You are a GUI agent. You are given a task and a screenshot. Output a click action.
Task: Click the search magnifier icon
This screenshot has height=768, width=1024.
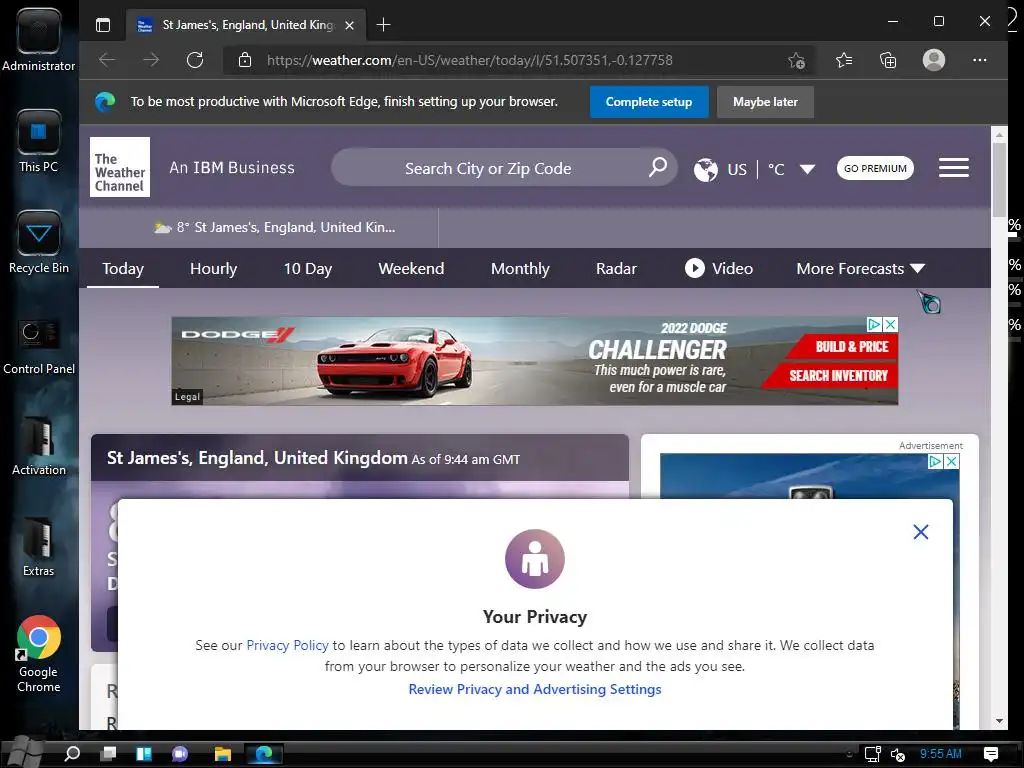pos(658,167)
